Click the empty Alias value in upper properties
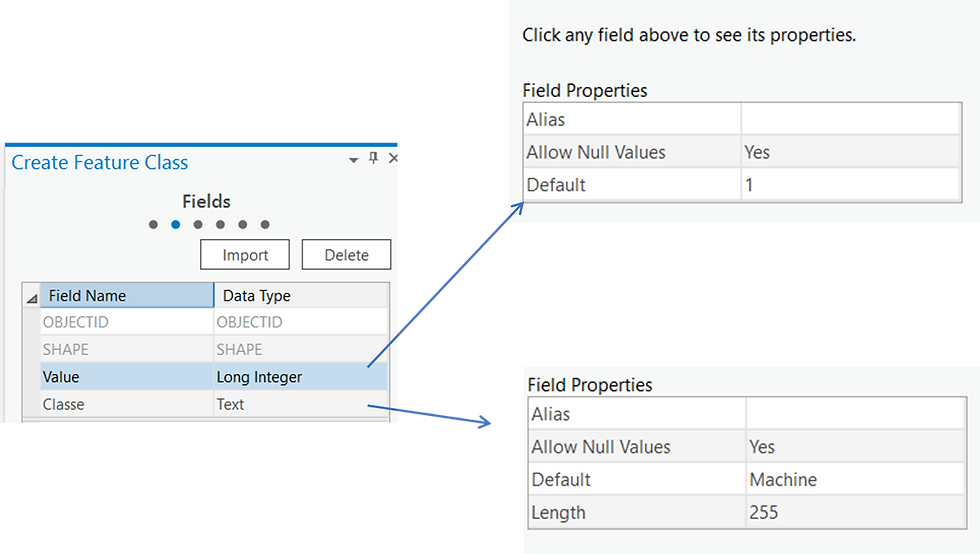This screenshot has height=554, width=980. click(x=850, y=119)
